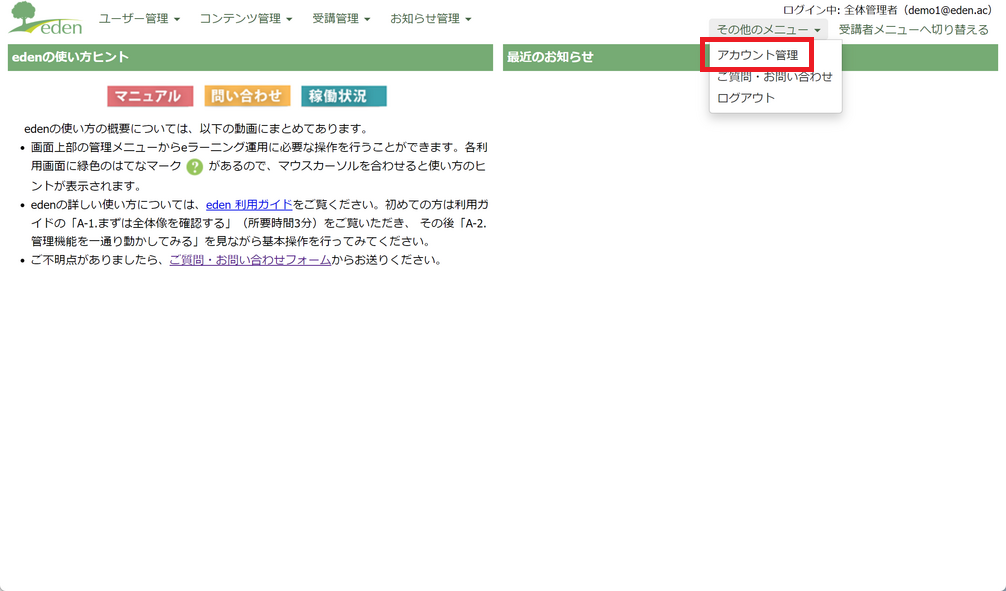Switch to 受講者メニュー via top link
The image size is (1006, 591).
(914, 30)
